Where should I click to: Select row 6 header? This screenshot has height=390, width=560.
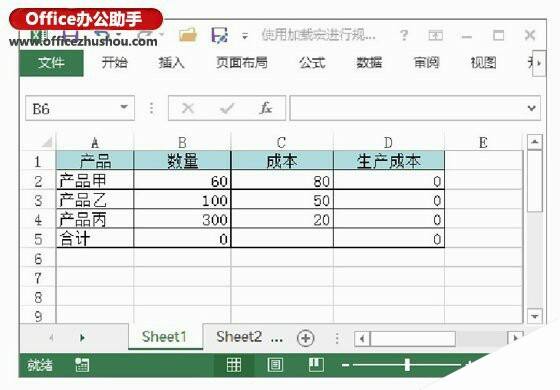[38, 258]
